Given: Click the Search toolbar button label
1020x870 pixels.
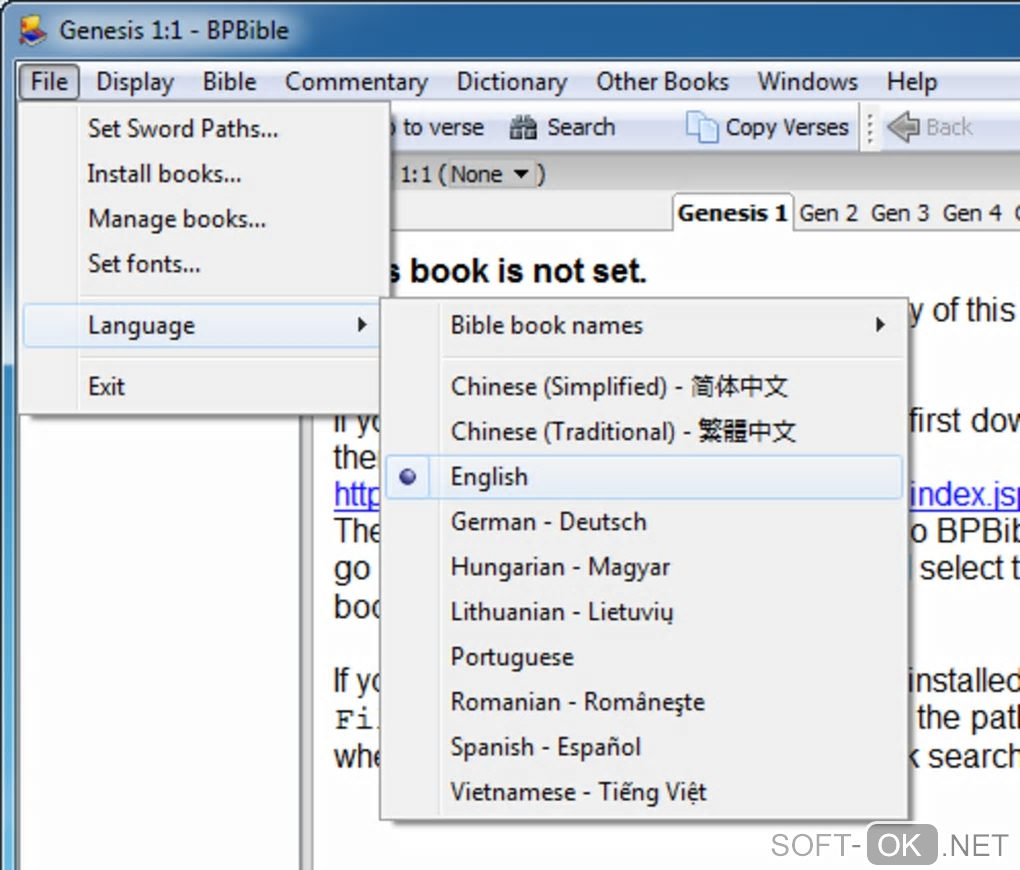Looking at the screenshot, I should (x=581, y=127).
